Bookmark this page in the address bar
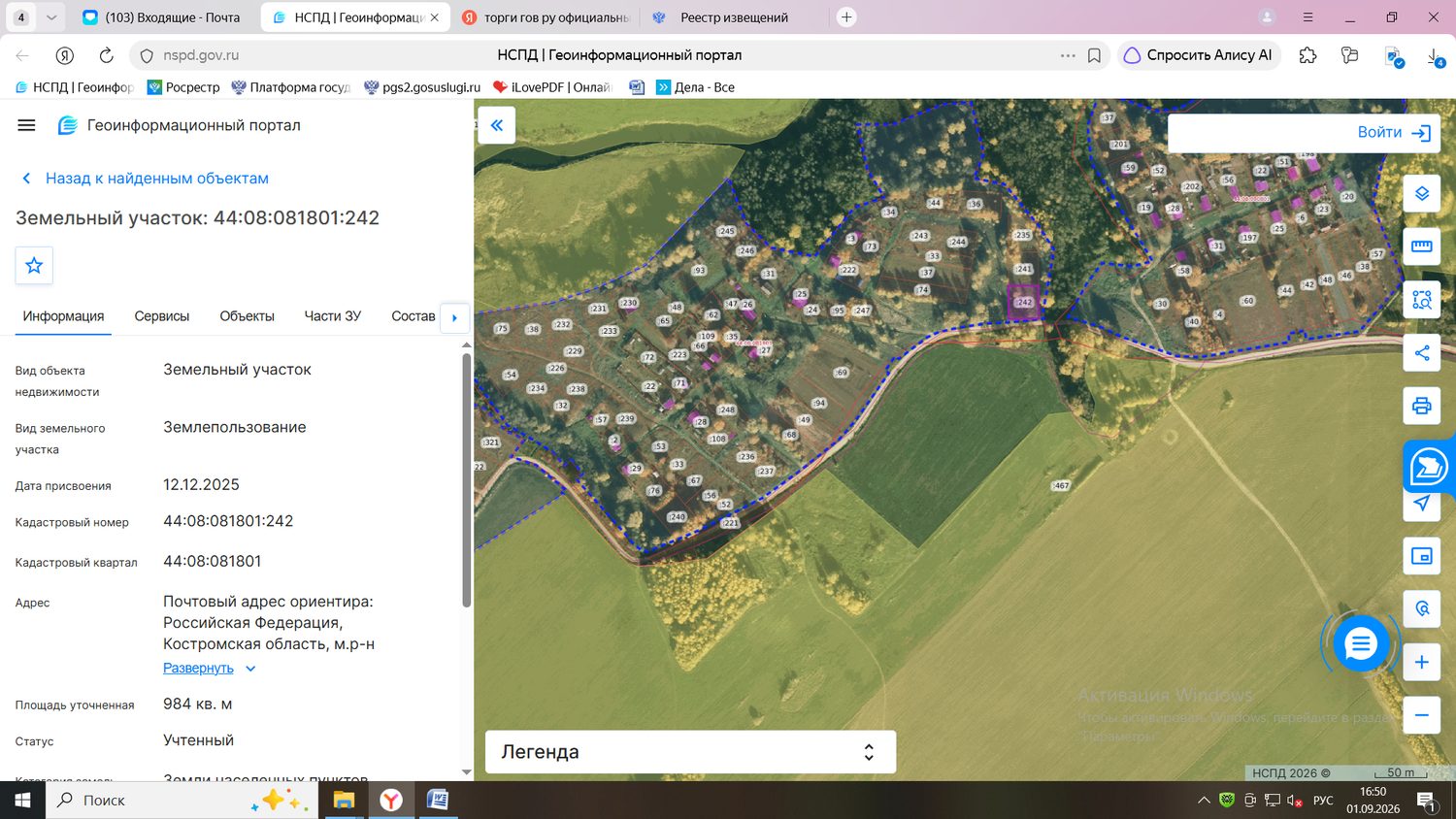1456x819 pixels. (x=1094, y=55)
